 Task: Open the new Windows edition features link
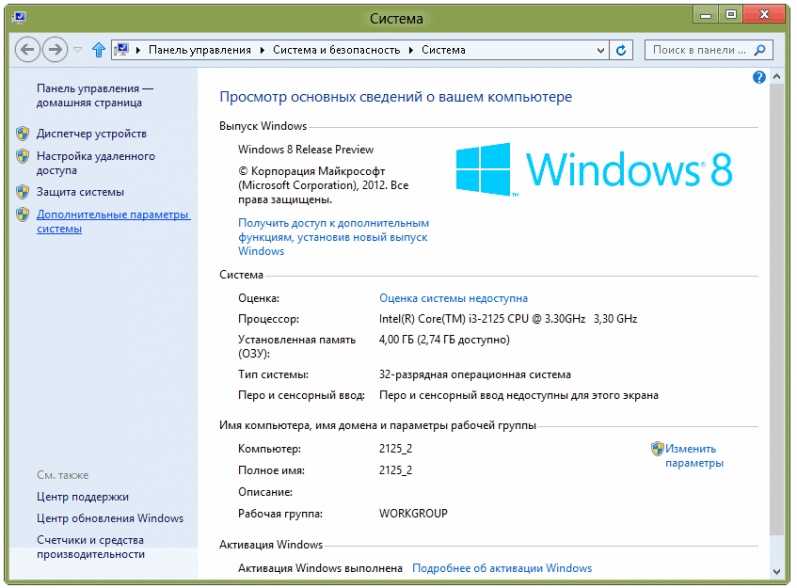tap(333, 237)
